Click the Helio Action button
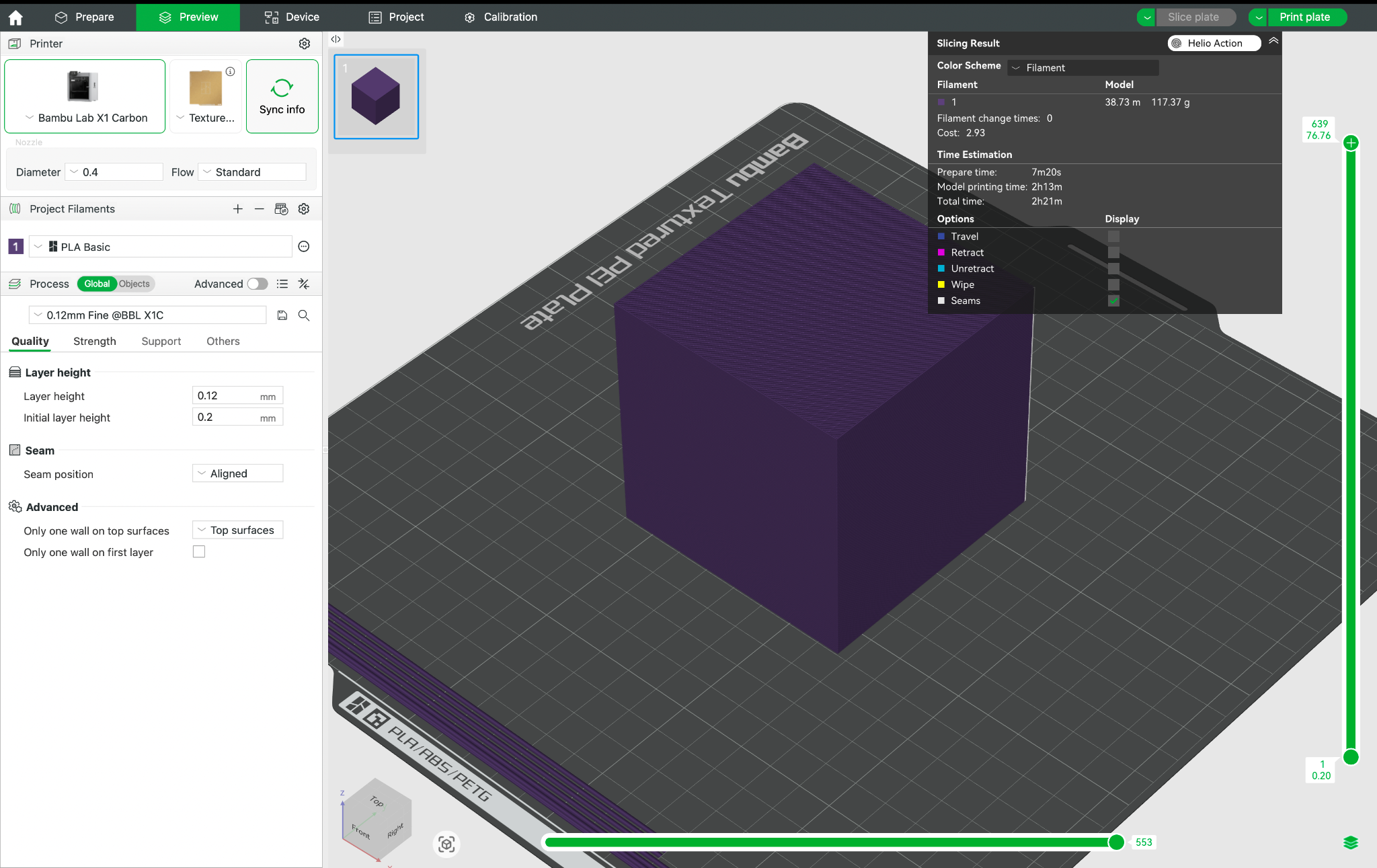Image resolution: width=1377 pixels, height=868 pixels. tap(1214, 43)
